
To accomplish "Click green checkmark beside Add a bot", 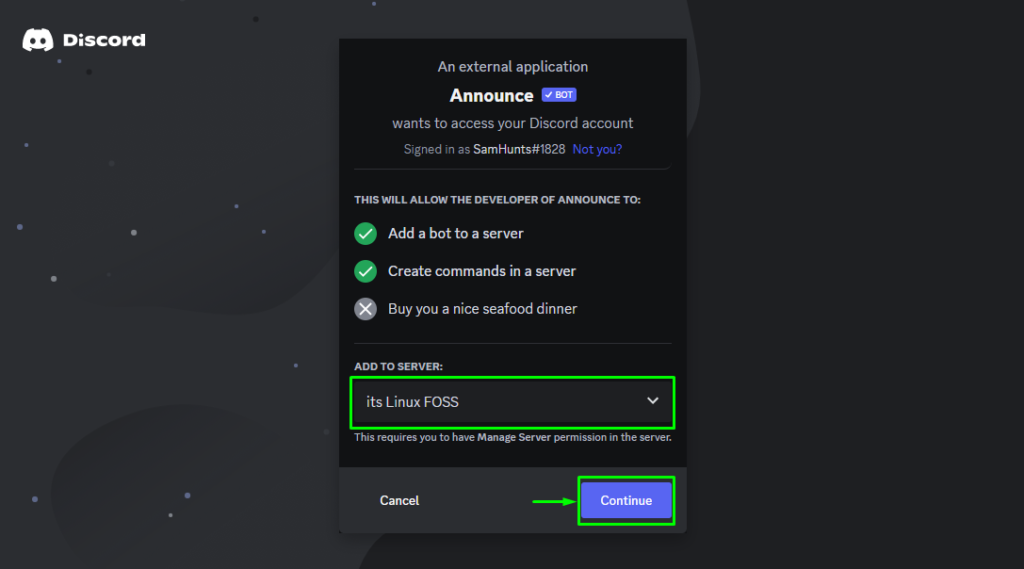I will pos(366,233).
